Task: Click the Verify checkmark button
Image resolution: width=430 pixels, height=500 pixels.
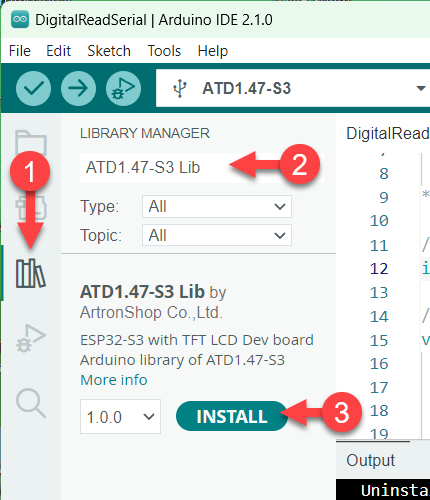Action: click(x=33, y=88)
